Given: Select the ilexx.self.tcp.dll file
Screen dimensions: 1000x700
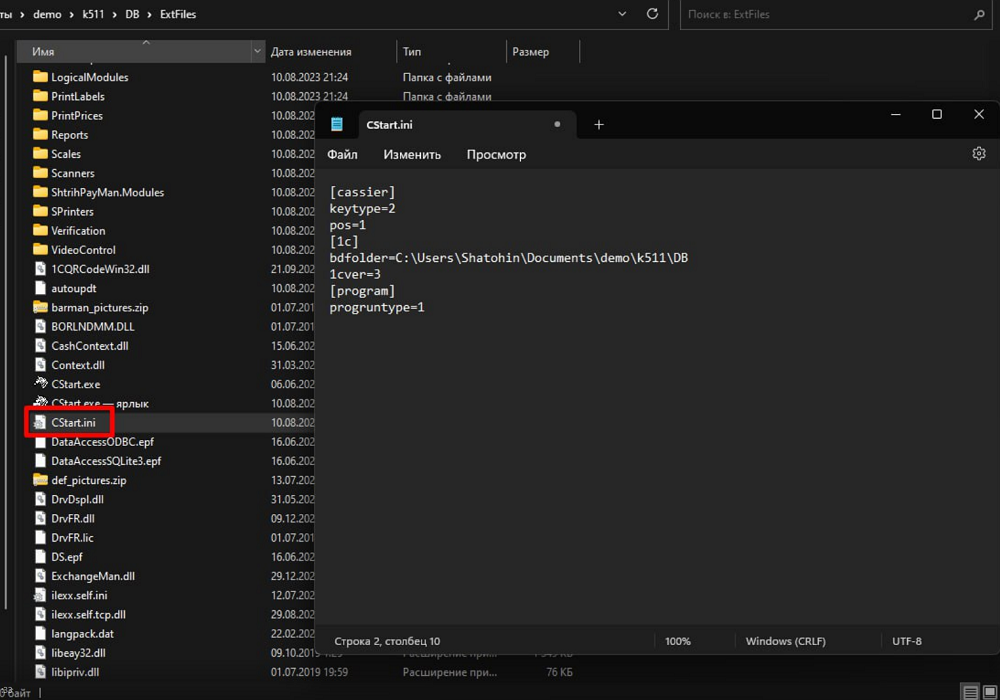Looking at the screenshot, I should pyautogui.click(x=88, y=615).
